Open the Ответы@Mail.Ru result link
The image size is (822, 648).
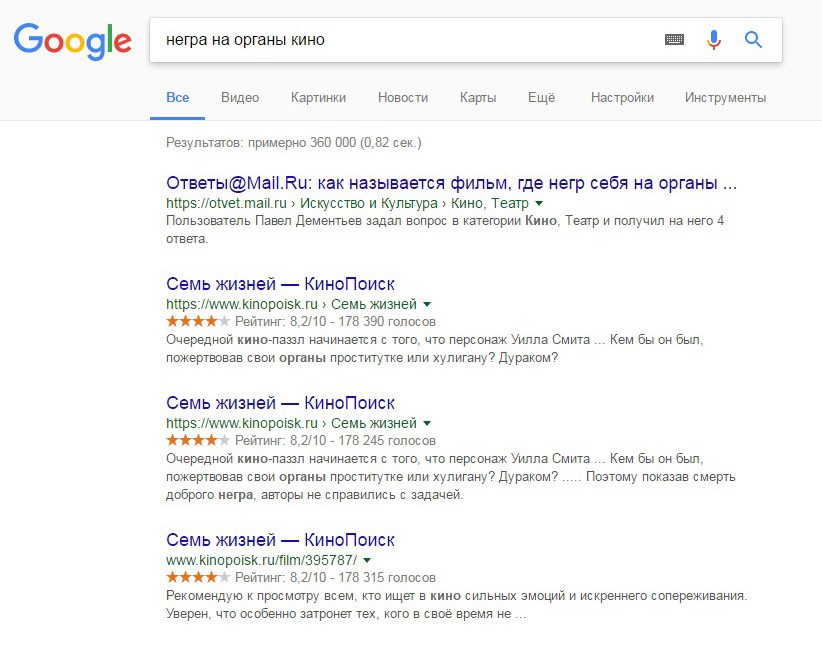pos(452,183)
